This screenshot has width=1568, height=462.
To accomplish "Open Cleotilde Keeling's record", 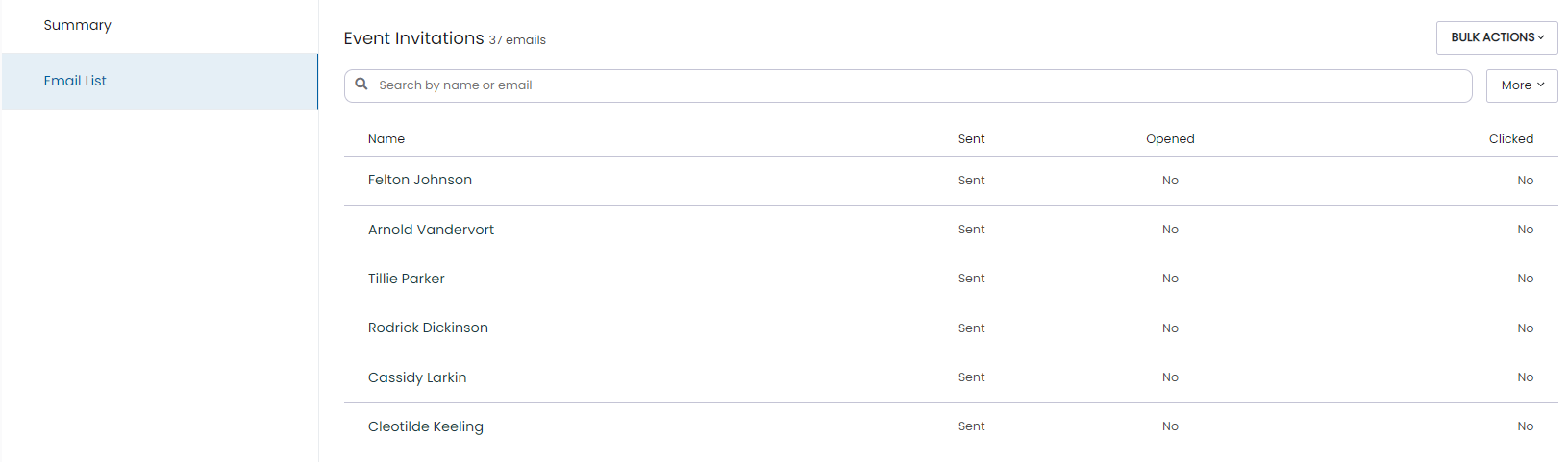I will (x=951, y=426).
